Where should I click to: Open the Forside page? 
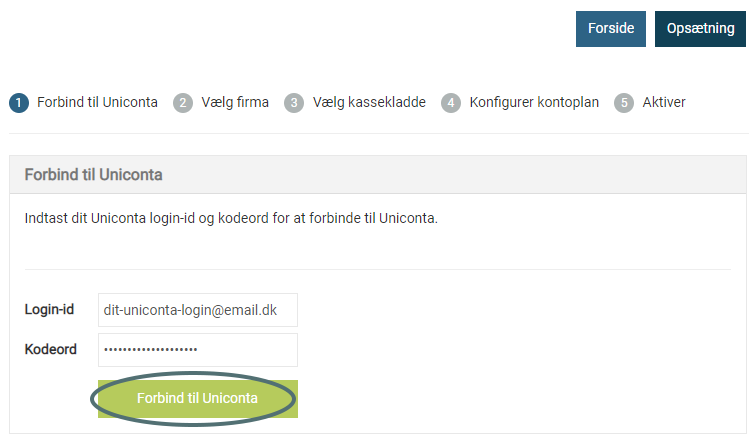click(611, 29)
